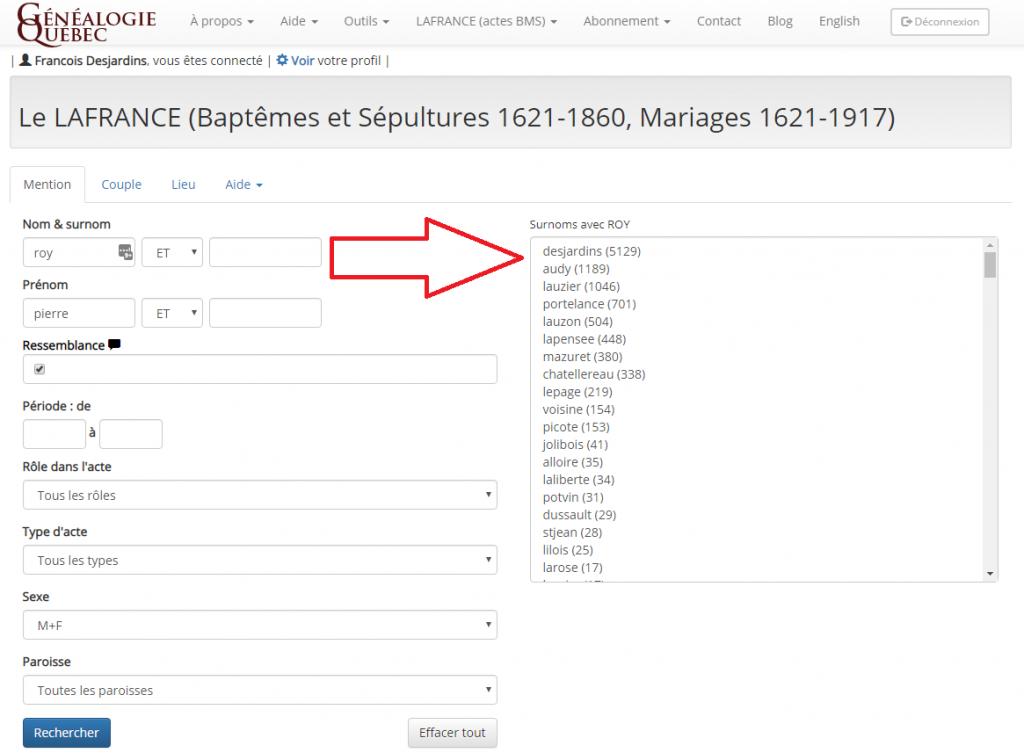
Task: Open the Sexe dropdown showing M+F
Action: click(x=260, y=625)
